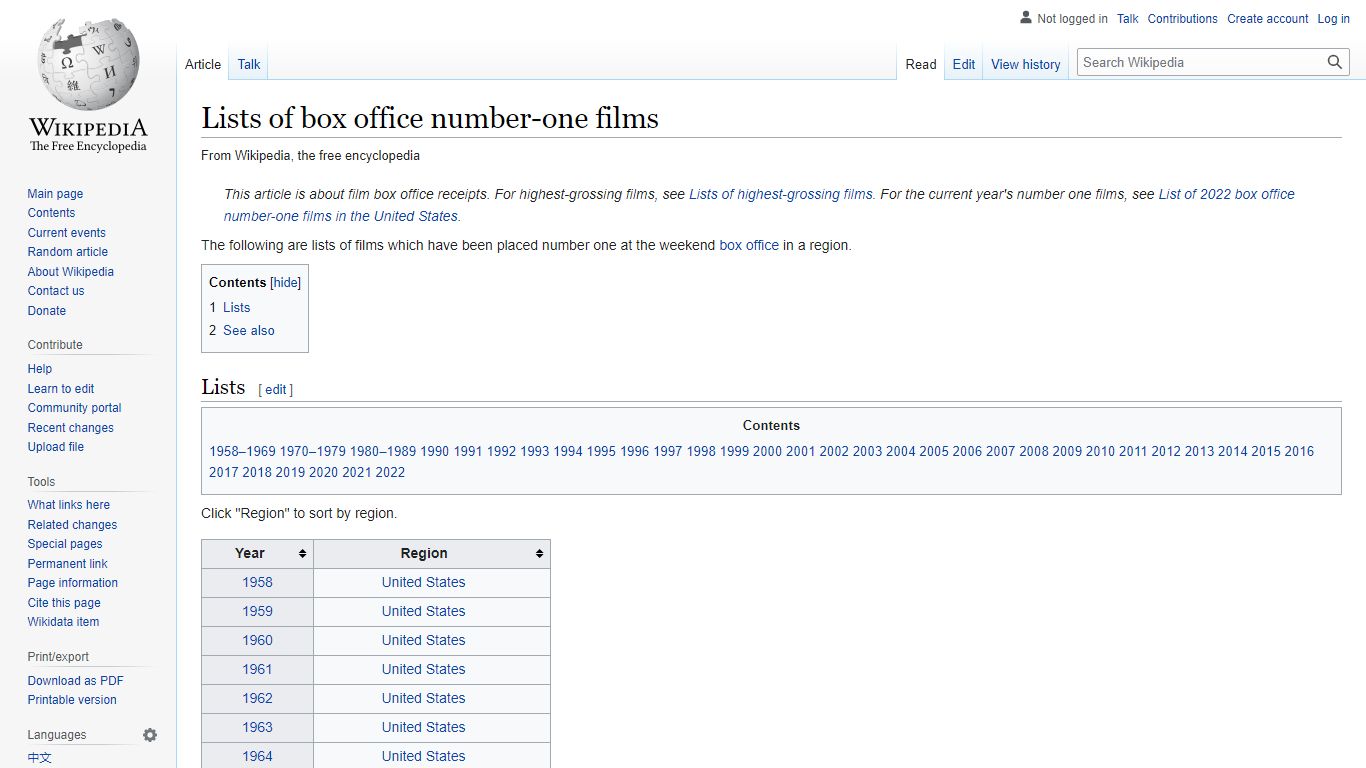
Task: Edit the Lists section
Action: 276,390
